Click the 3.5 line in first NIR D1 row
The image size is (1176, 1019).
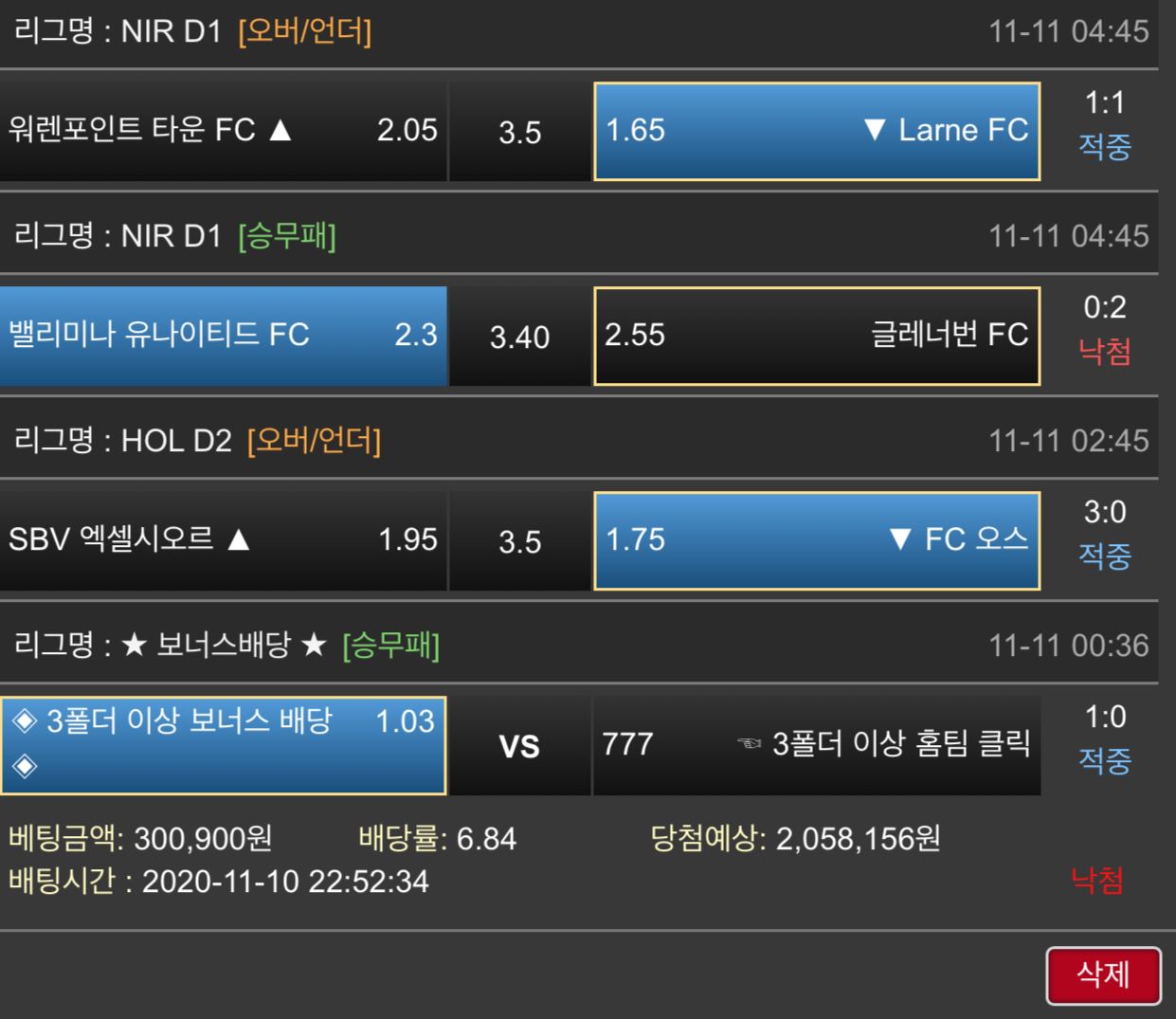[x=519, y=131]
